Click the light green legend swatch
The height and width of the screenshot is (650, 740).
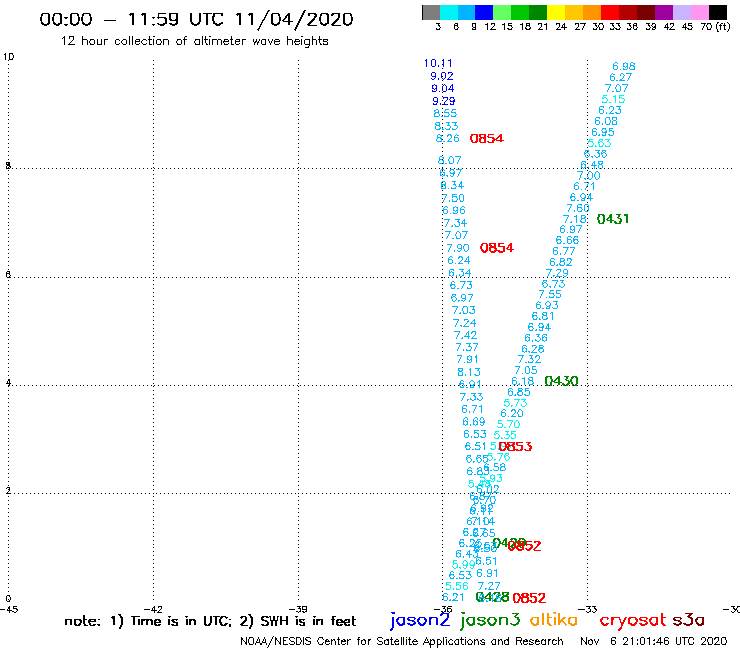coord(502,12)
